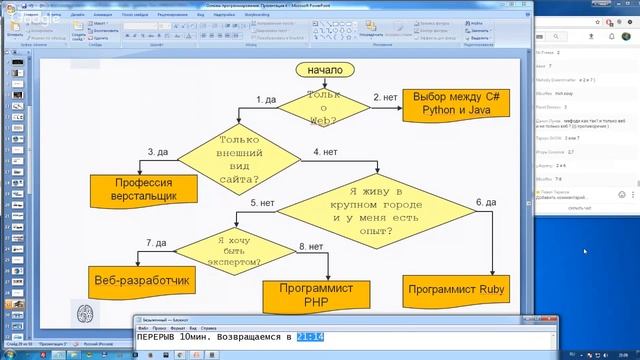
Task: Toggle Italic formatting in font group
Action: pyautogui.click(x=135, y=36)
